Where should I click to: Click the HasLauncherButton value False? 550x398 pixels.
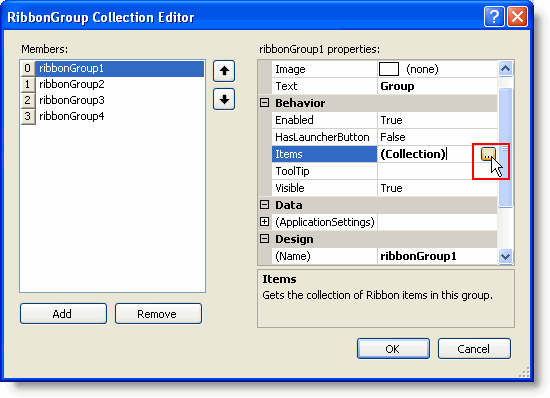point(437,137)
